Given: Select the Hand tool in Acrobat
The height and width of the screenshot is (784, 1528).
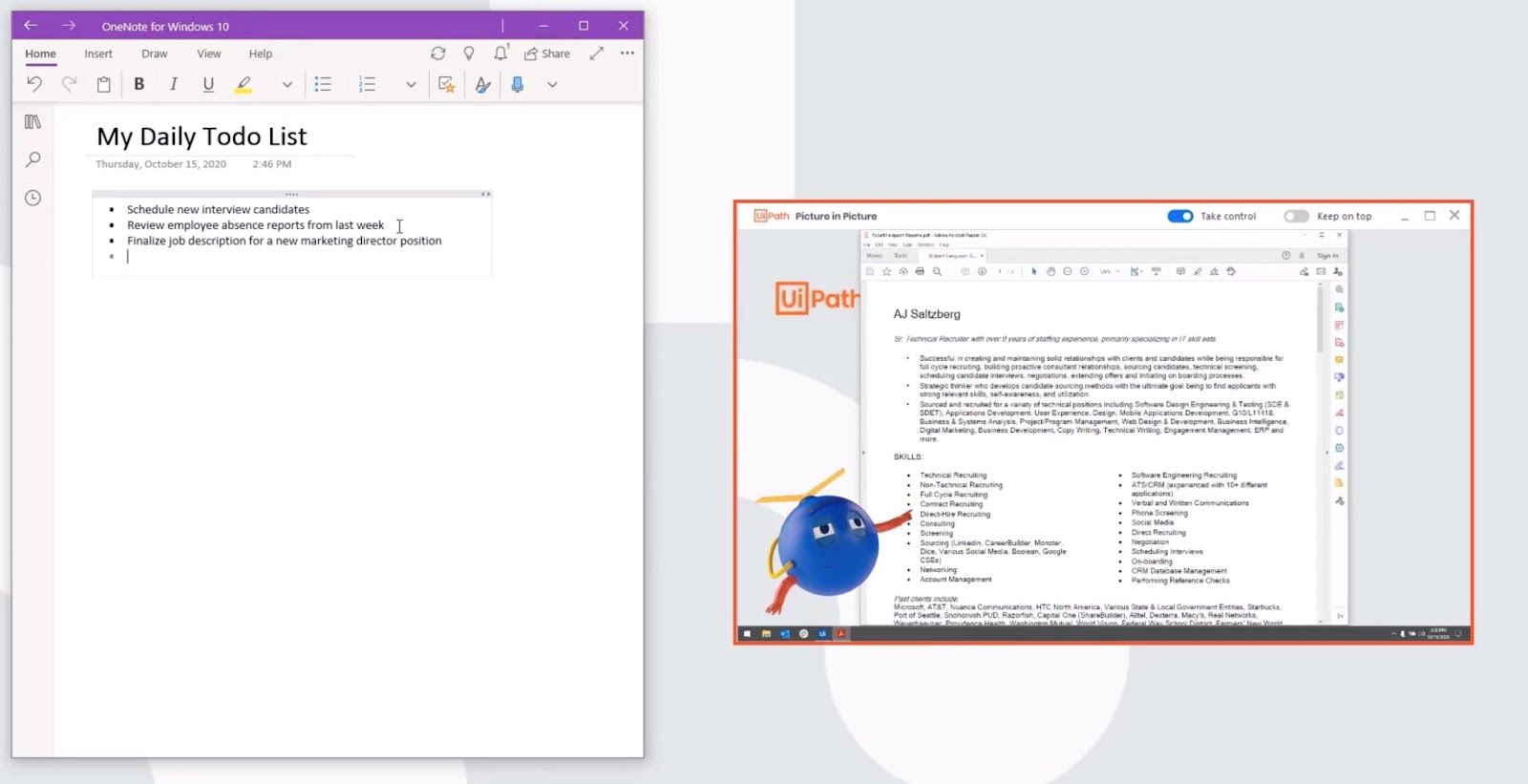Looking at the screenshot, I should 1050,271.
